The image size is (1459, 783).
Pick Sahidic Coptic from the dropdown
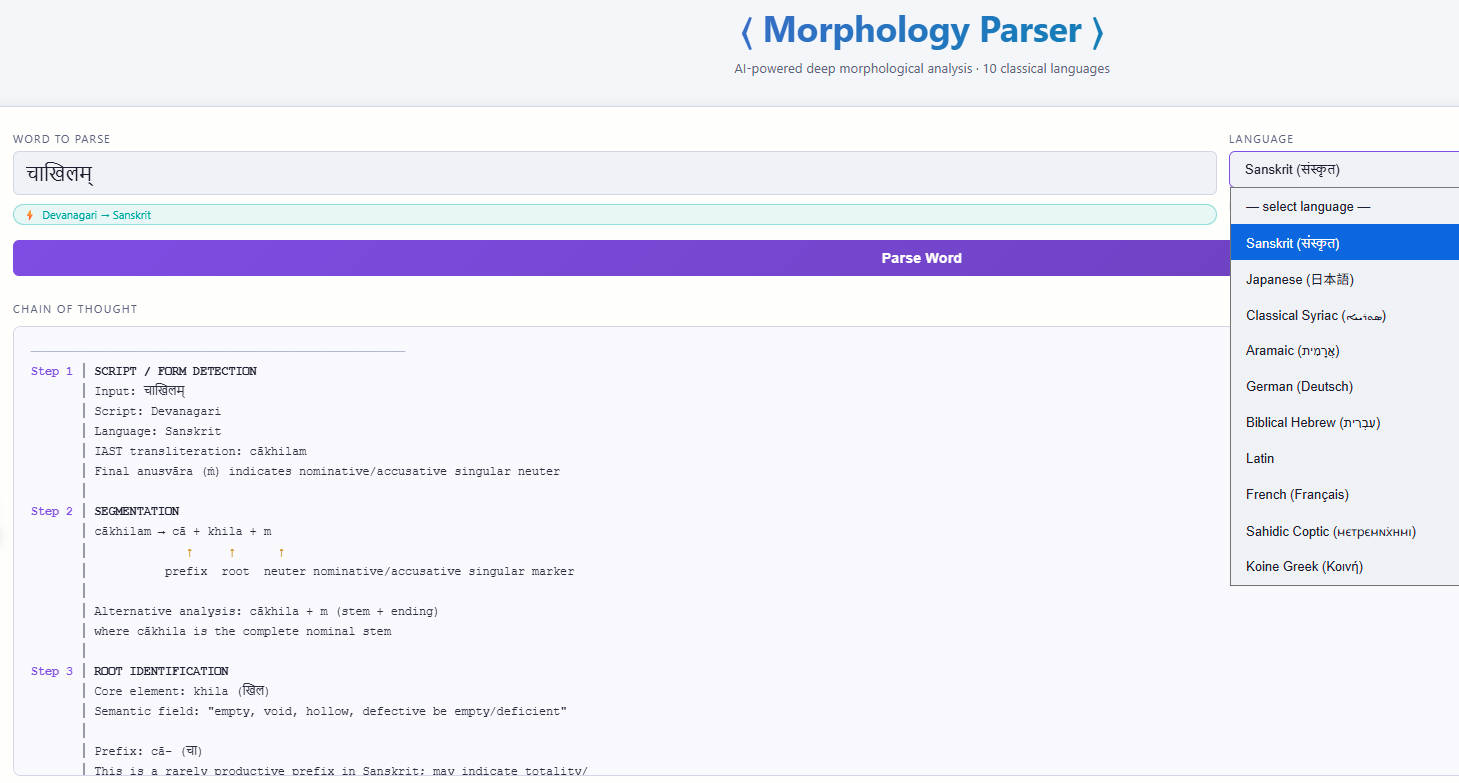[x=1330, y=531]
